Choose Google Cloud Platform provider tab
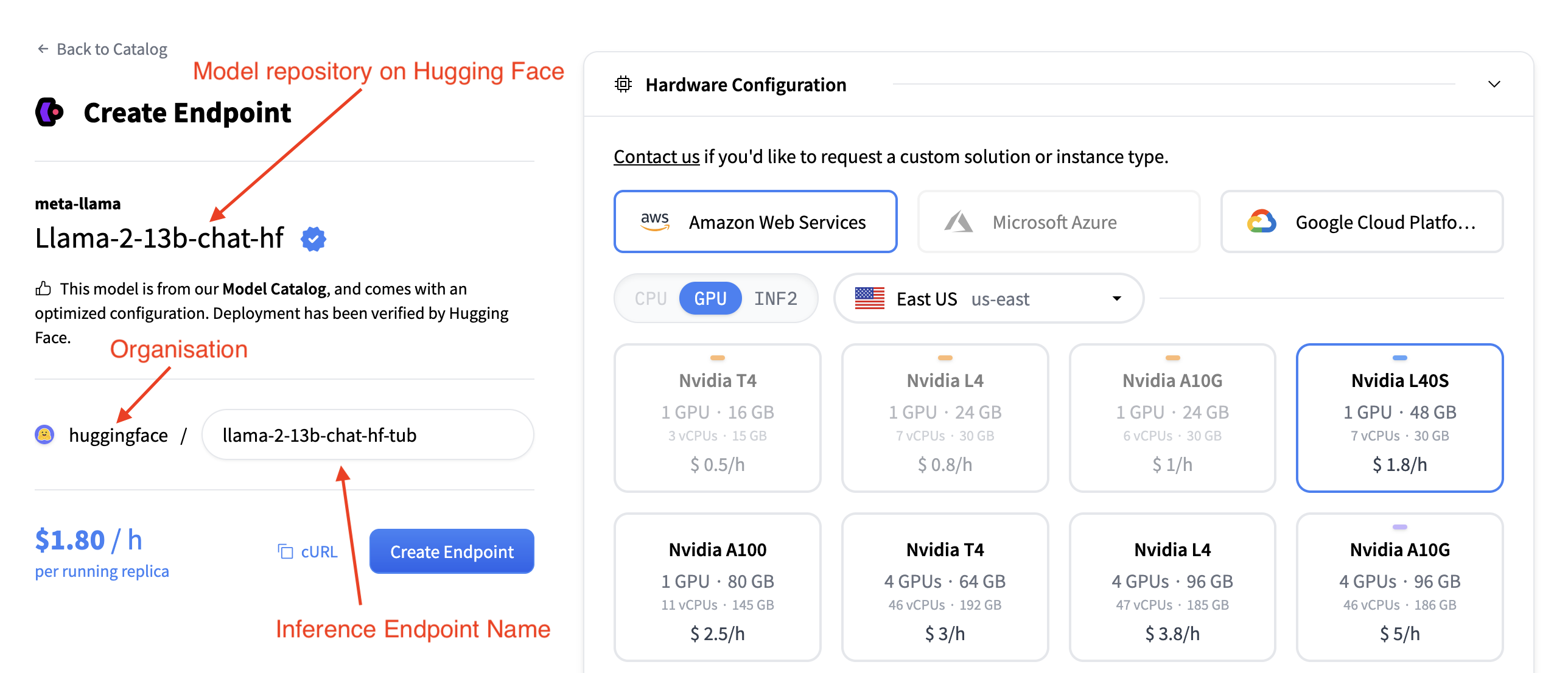 click(1362, 222)
